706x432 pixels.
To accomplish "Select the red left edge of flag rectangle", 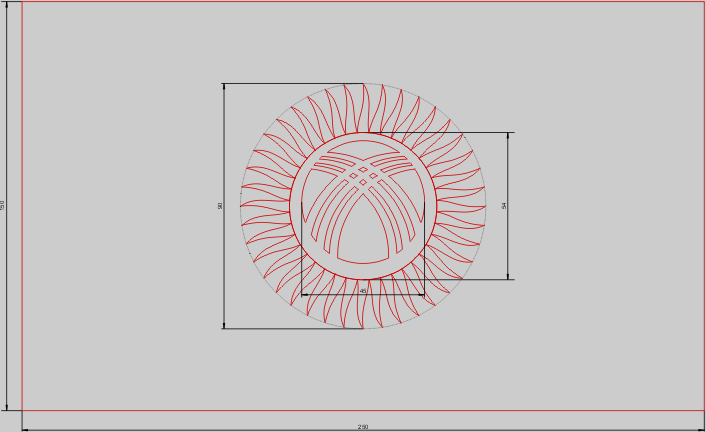I will pos(22,205).
